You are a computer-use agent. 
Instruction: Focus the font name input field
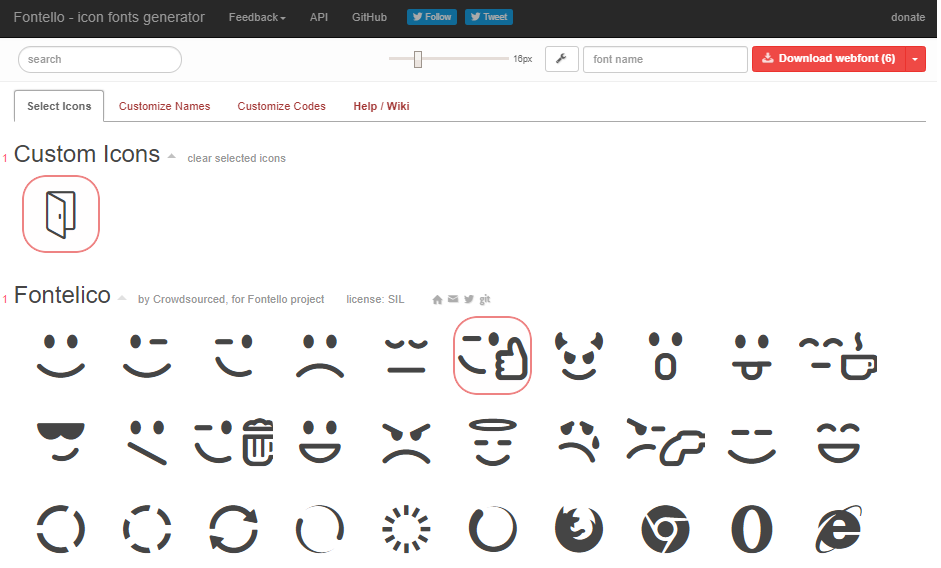click(x=665, y=59)
